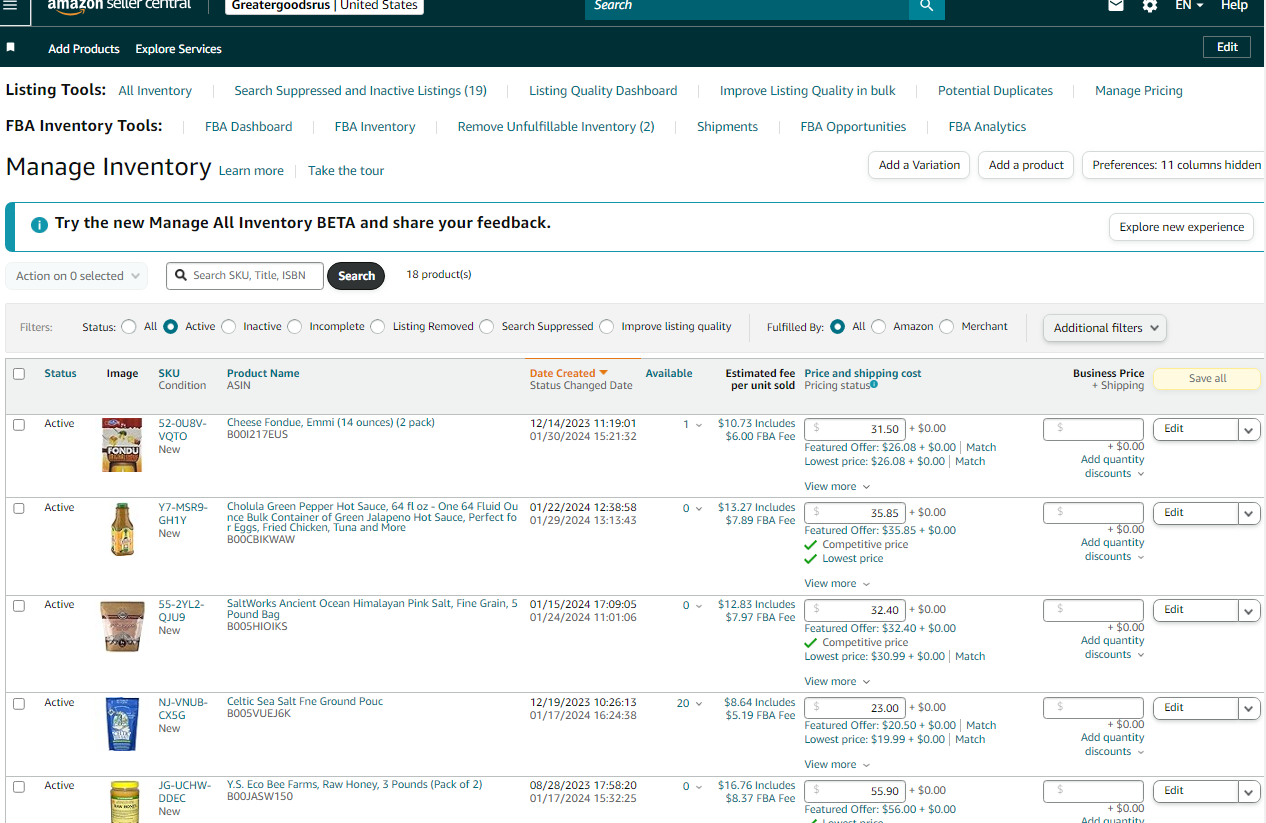Select Fulfilled By Merchant radio
The height and width of the screenshot is (823, 1266).
tap(946, 326)
